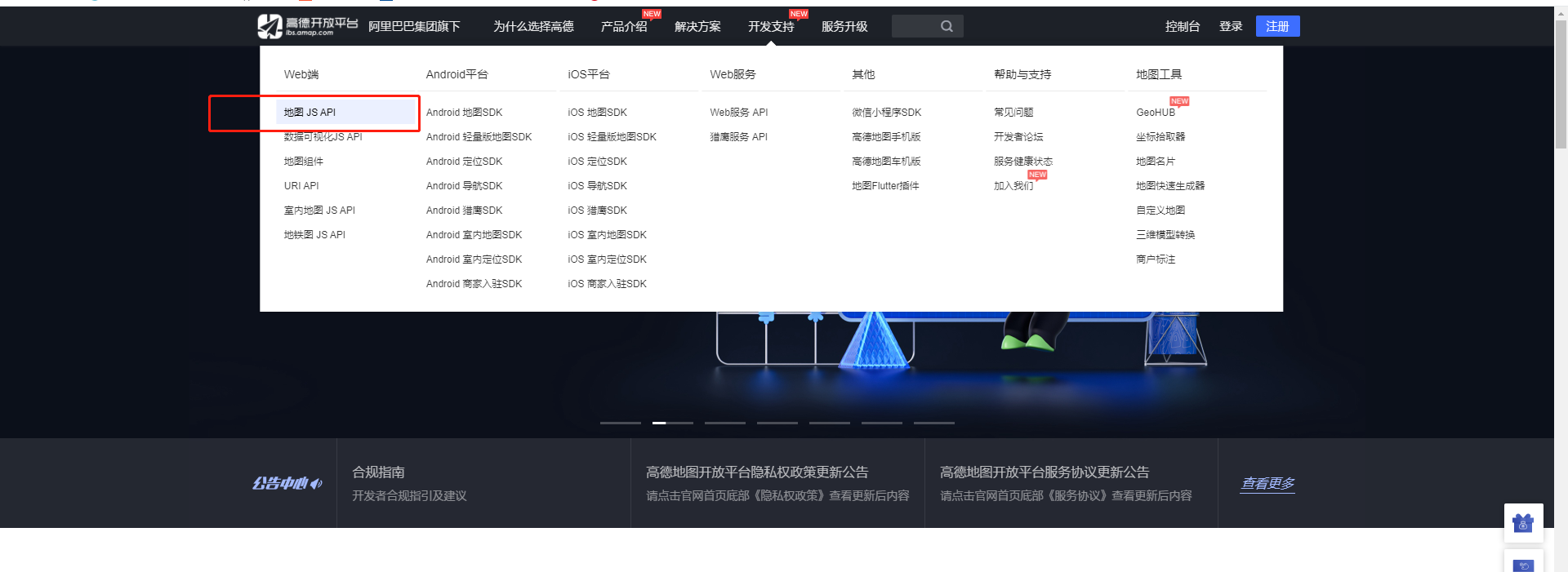This screenshot has height=572, width=1568.
Task: Open 室内地图 JS API entry
Action: (x=319, y=211)
